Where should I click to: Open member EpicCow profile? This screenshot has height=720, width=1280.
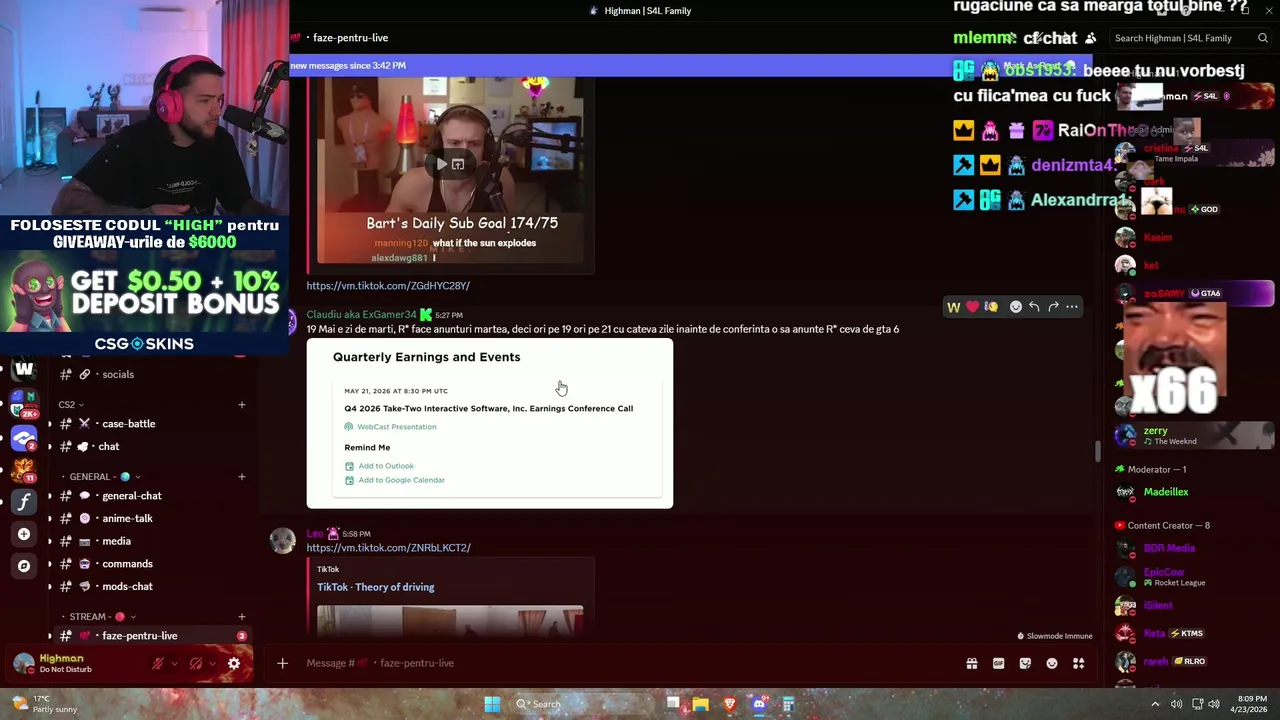coord(1195,577)
